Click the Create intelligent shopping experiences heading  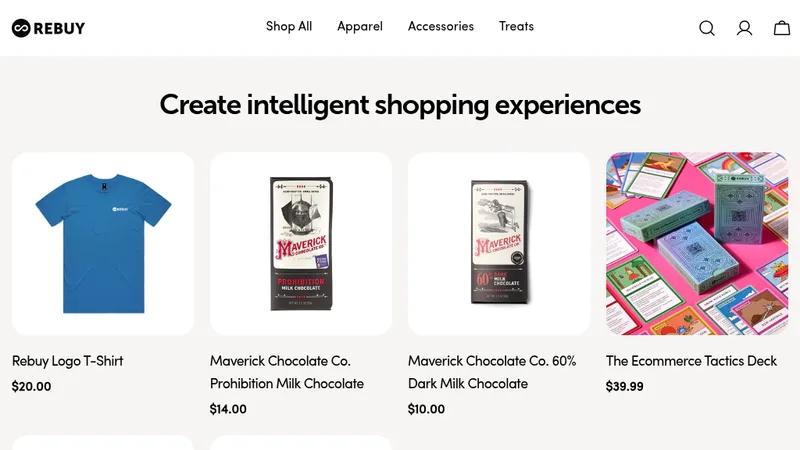tap(400, 105)
